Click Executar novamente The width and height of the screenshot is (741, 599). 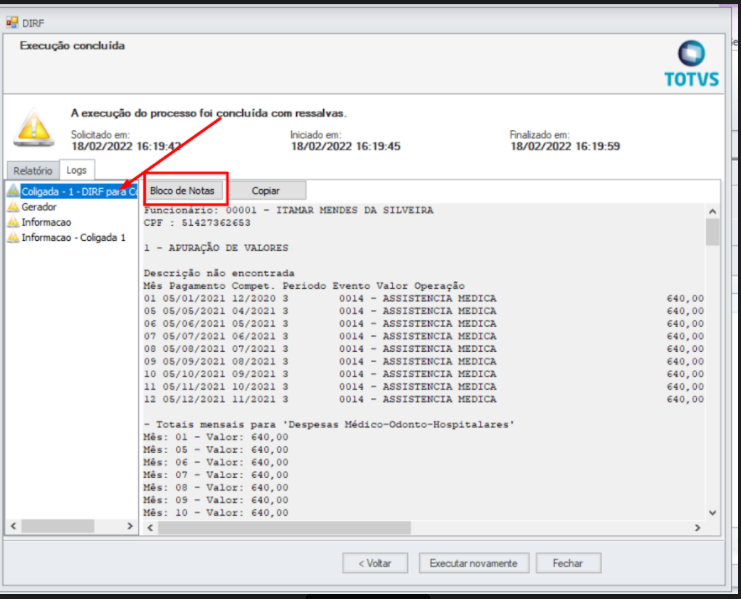(474, 563)
